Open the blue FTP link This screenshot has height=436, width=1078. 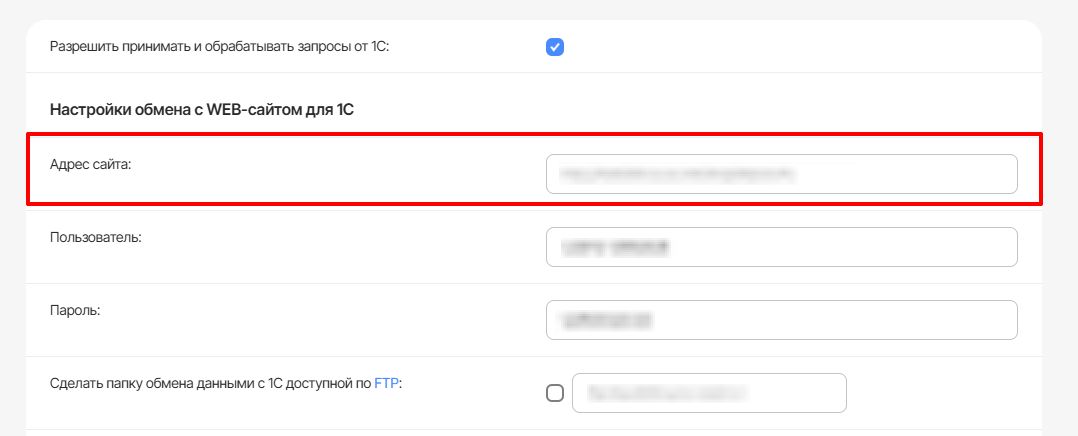(386, 383)
